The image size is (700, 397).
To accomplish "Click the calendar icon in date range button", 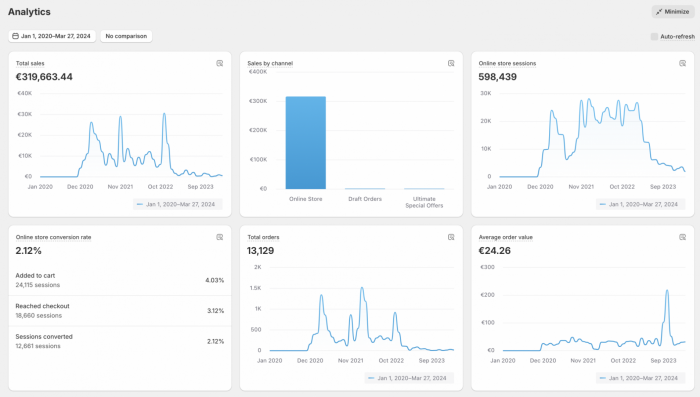I will click(15, 36).
